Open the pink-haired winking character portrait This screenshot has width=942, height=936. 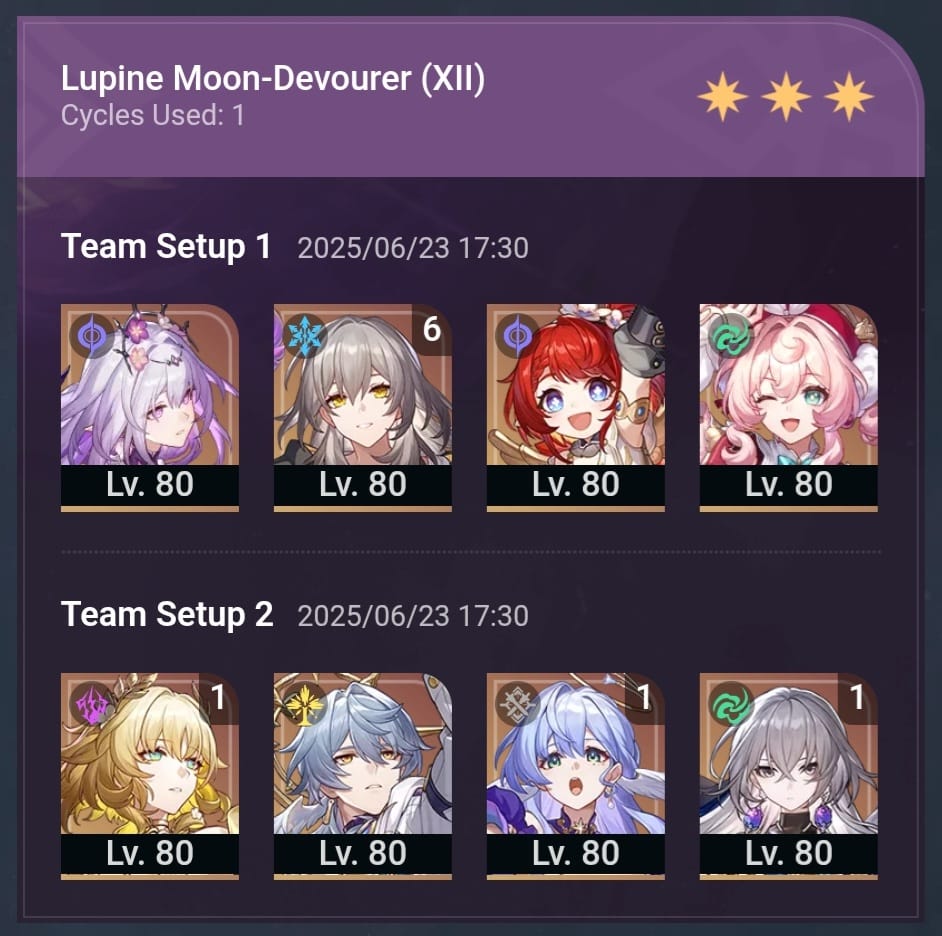(788, 407)
